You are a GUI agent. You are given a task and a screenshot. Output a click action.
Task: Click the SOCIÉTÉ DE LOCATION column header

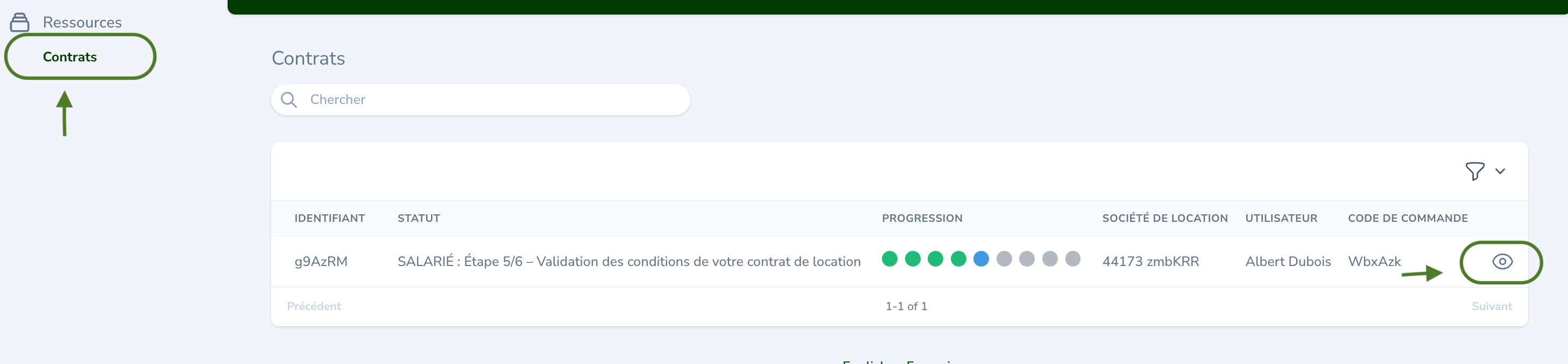(1164, 219)
